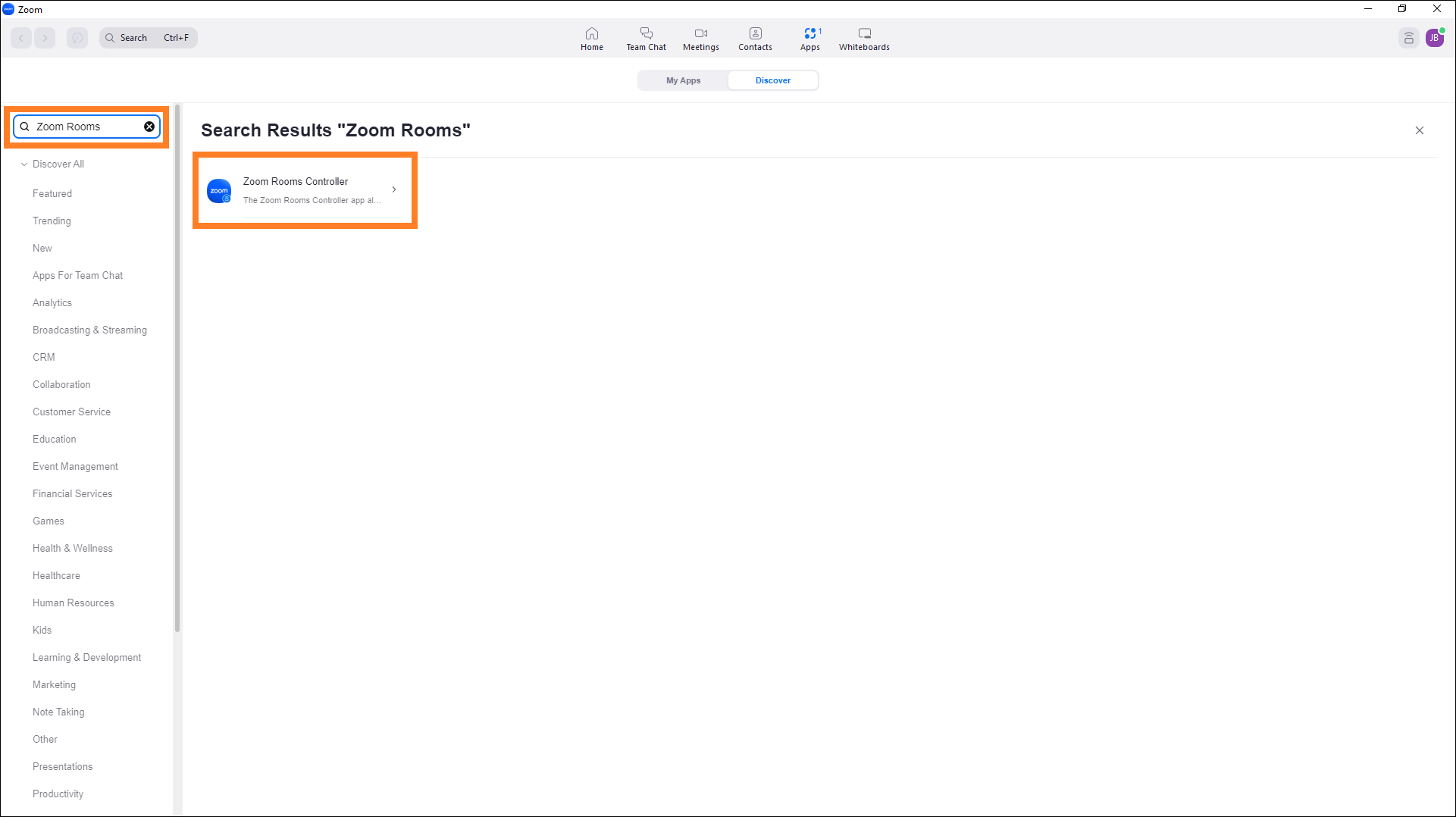This screenshot has height=817, width=1456.
Task: Select the Collaboration category
Action: click(x=61, y=384)
